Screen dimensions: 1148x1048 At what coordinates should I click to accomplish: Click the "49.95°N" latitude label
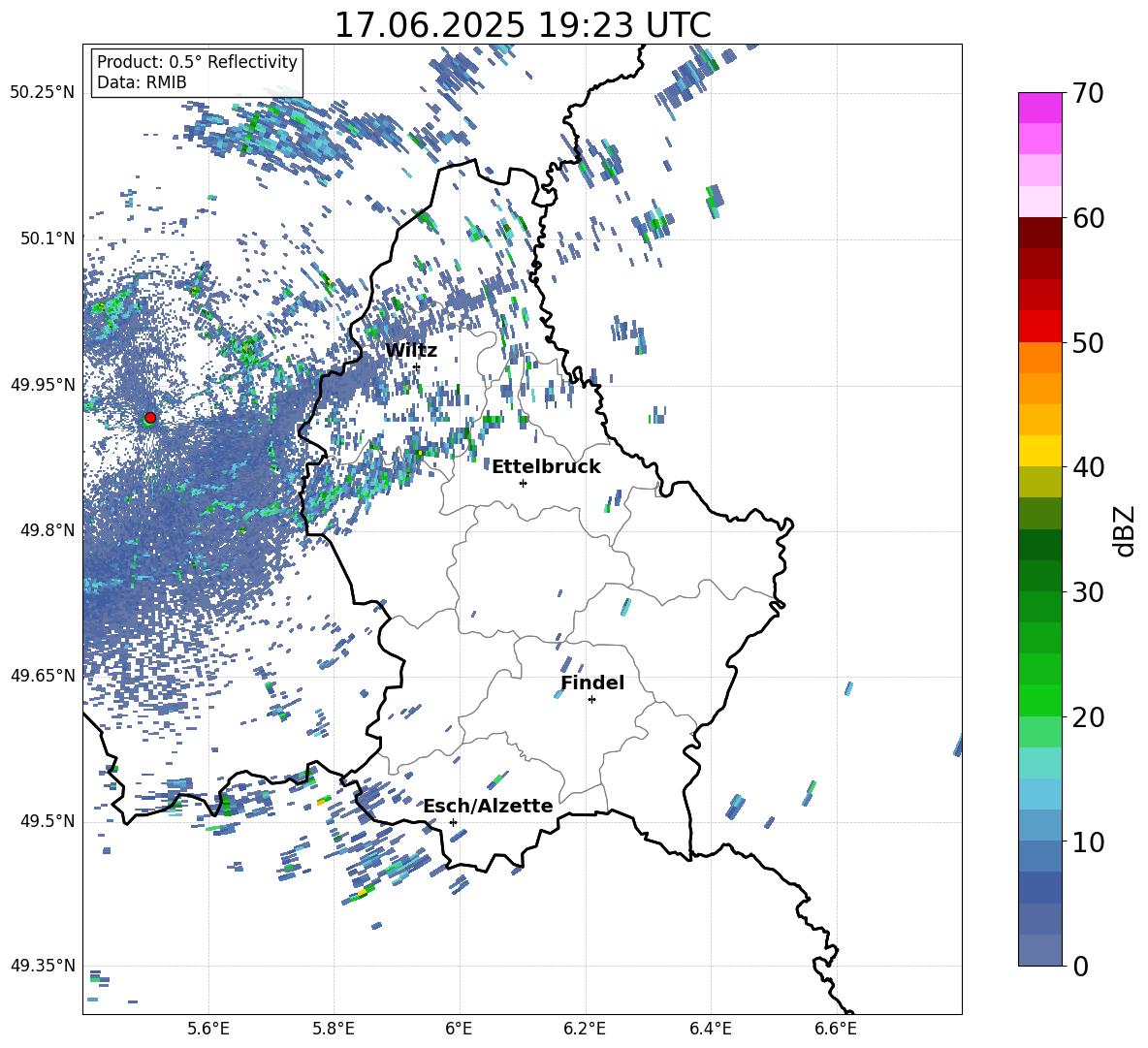pyautogui.click(x=43, y=384)
